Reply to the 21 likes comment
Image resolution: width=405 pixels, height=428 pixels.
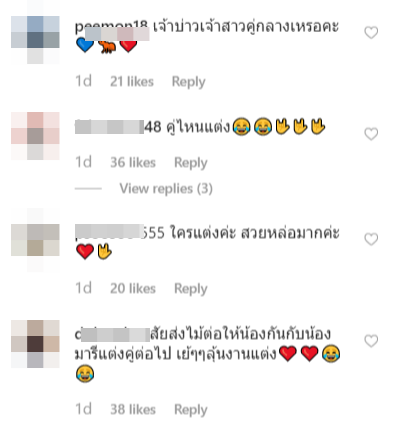coord(188,82)
